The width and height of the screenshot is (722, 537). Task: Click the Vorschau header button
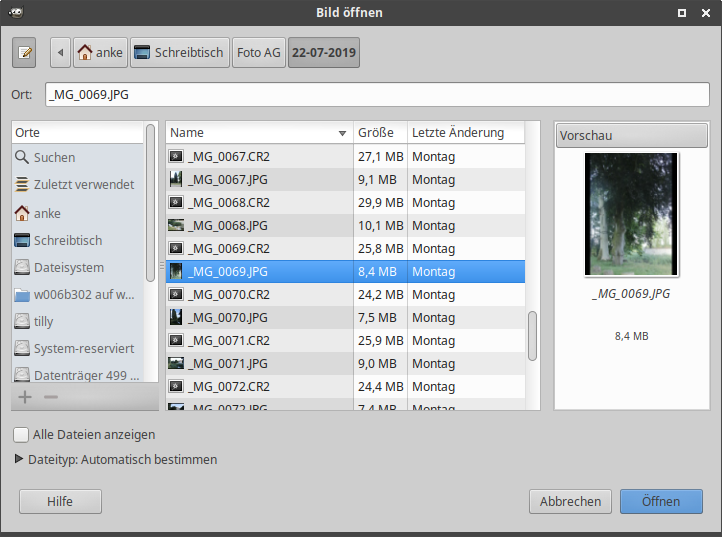631,135
